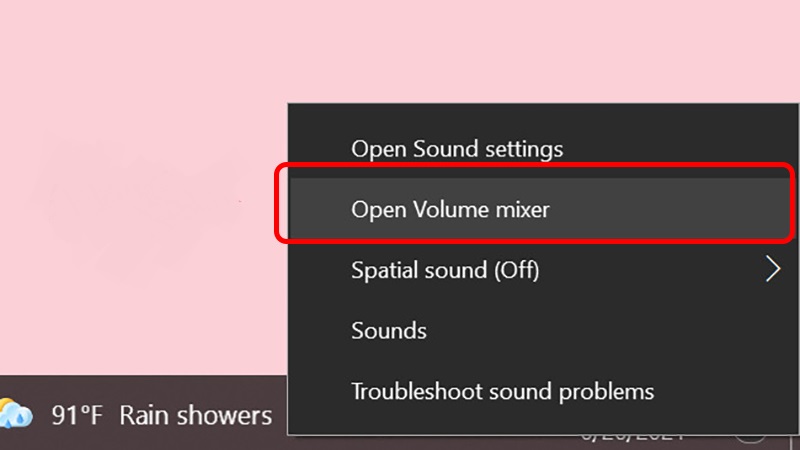Choose the Sounds menu entry

click(x=389, y=330)
